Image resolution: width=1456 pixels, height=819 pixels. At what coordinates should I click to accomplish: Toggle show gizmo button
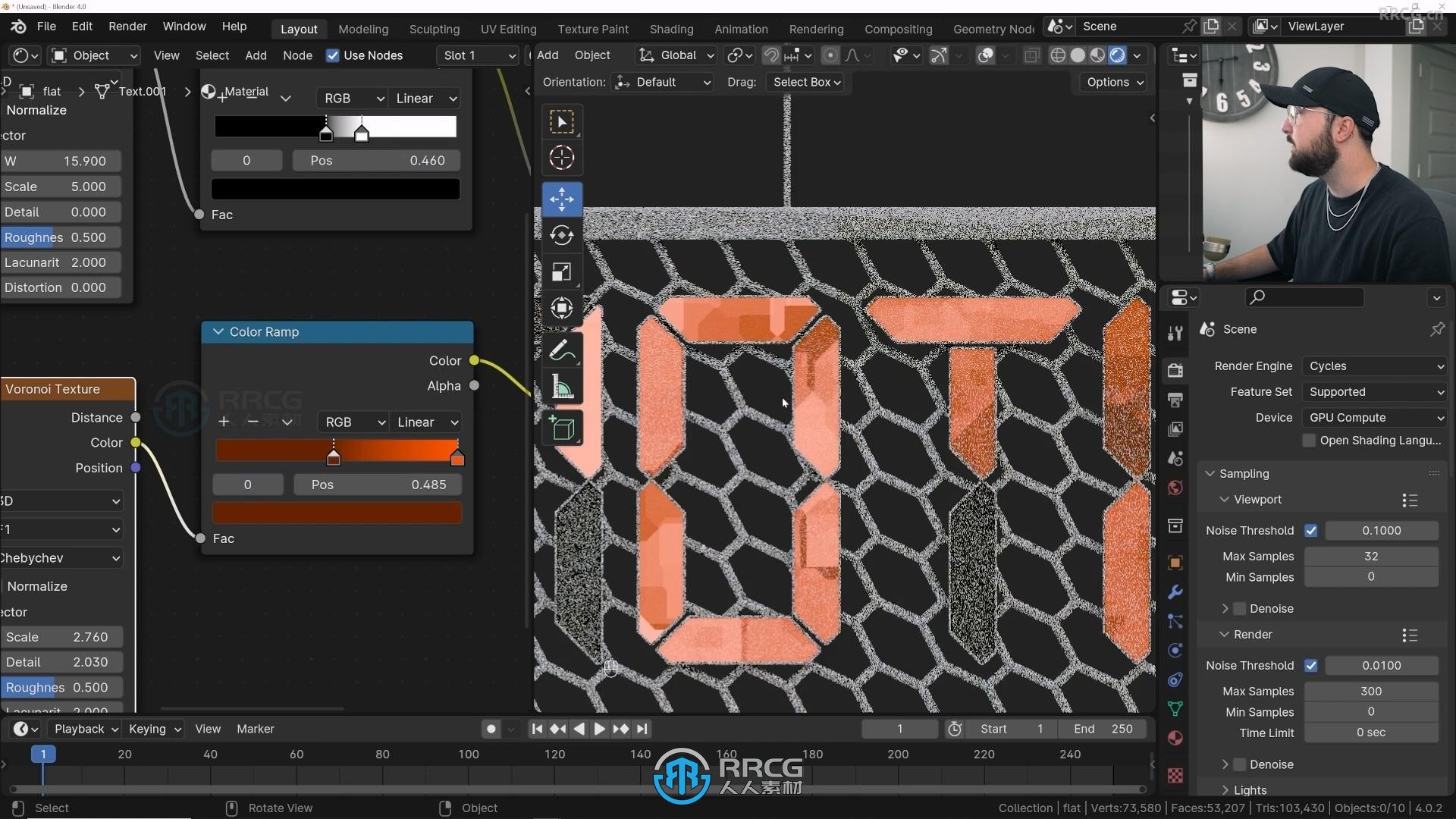[939, 55]
